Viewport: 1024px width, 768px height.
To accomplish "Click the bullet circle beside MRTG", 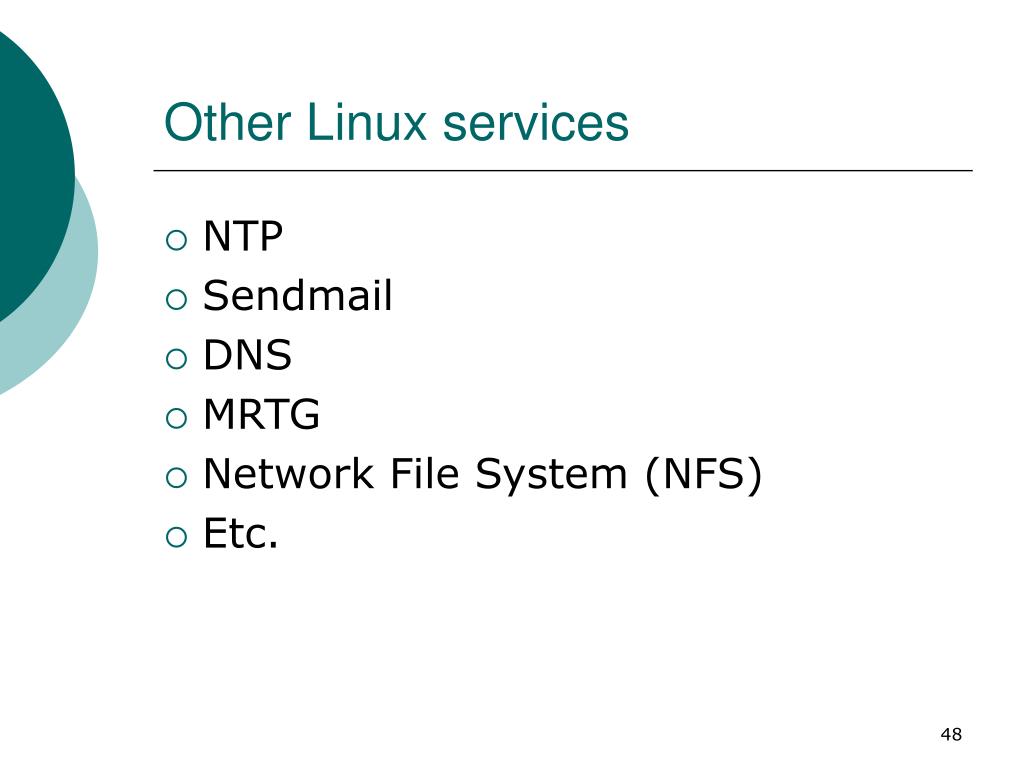I will (x=176, y=419).
